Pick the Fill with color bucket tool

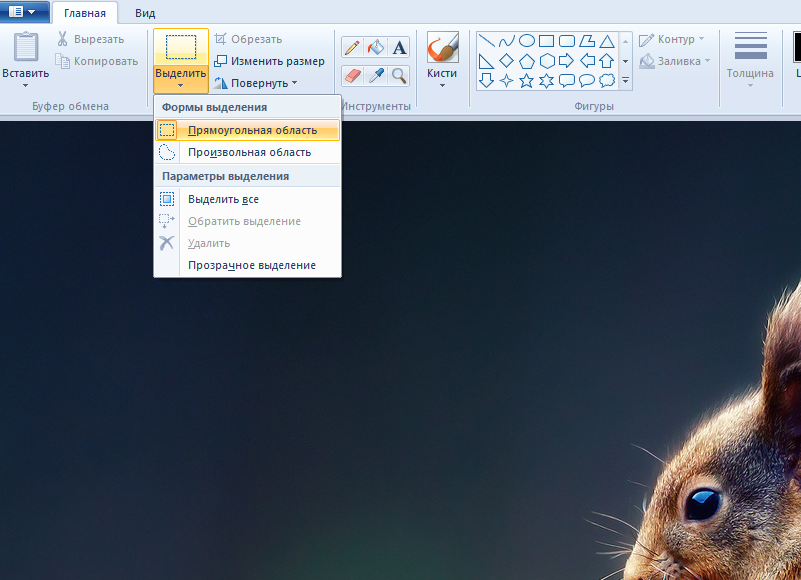[x=375, y=48]
